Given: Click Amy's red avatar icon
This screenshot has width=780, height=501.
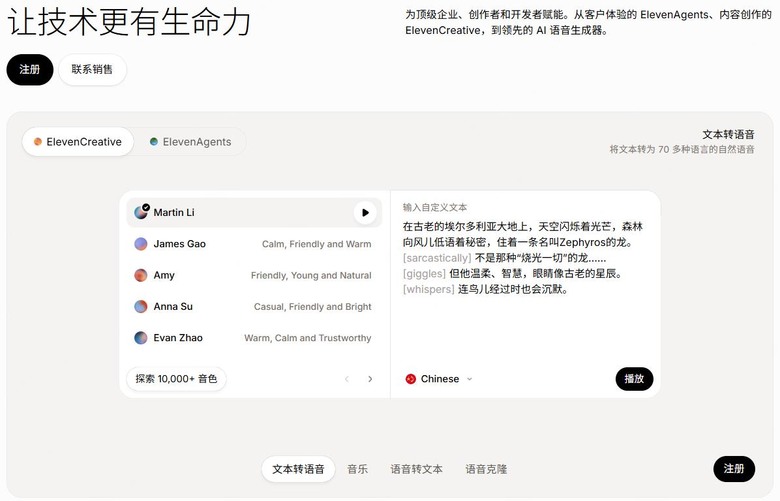Looking at the screenshot, I should 141,275.
